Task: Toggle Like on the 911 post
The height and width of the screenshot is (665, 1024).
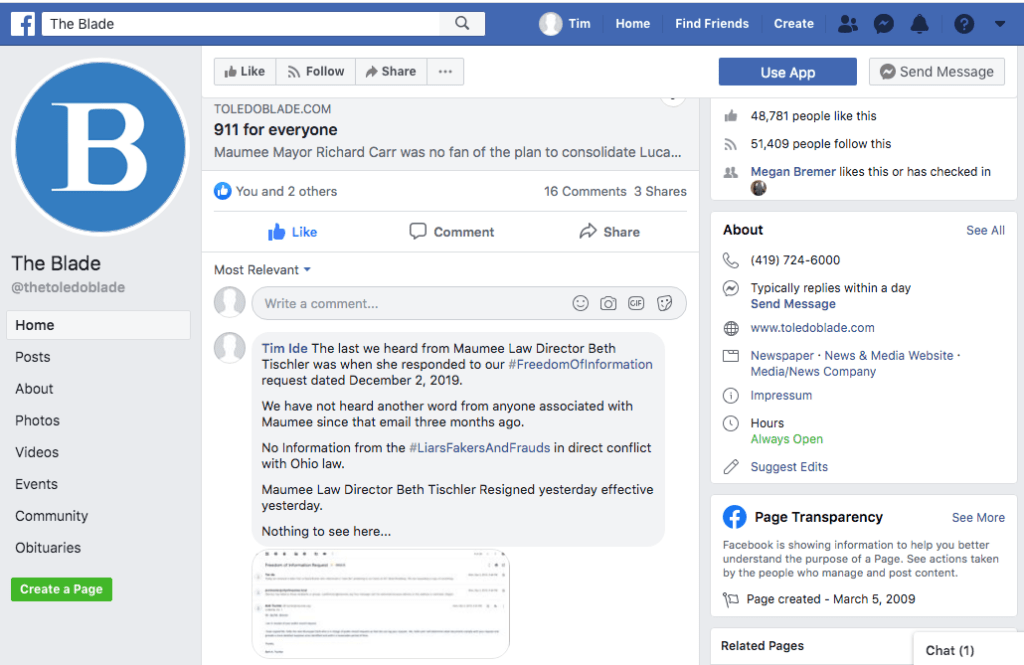Action: [x=292, y=232]
